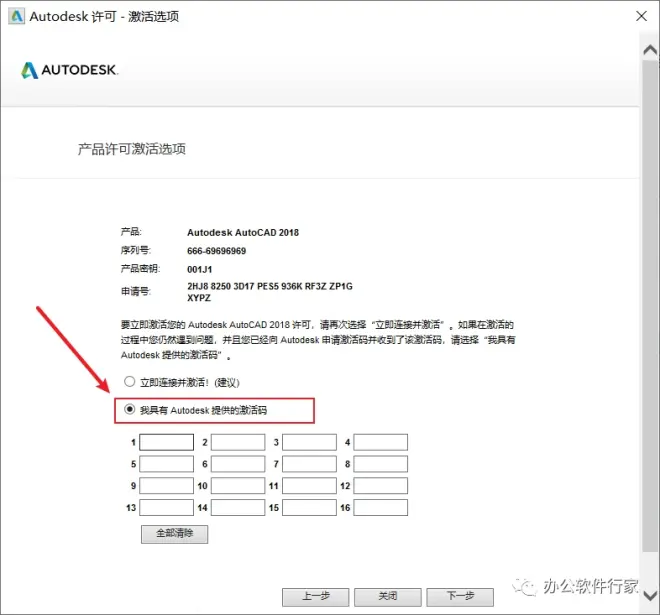Click activation code field 13
Viewport: 660px width, 615px height.
click(166, 508)
